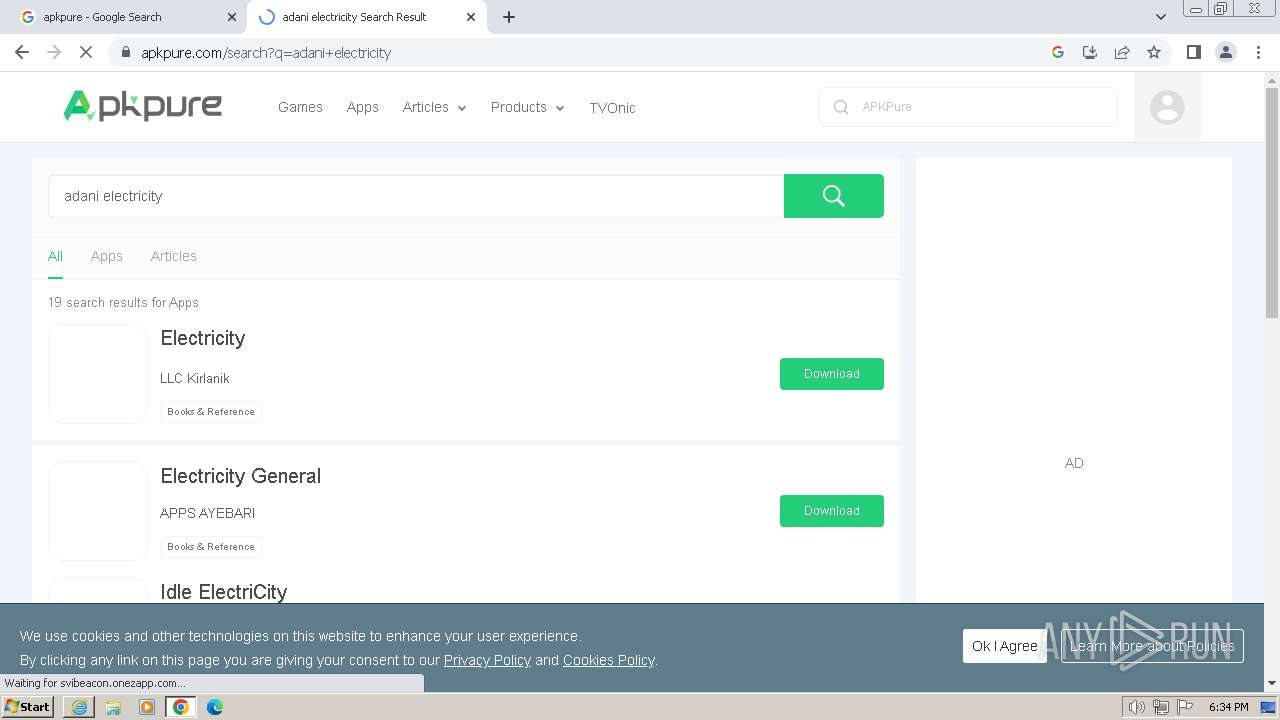Close the adani electricity Search Result tab
This screenshot has width=1280, height=720.
point(471,17)
